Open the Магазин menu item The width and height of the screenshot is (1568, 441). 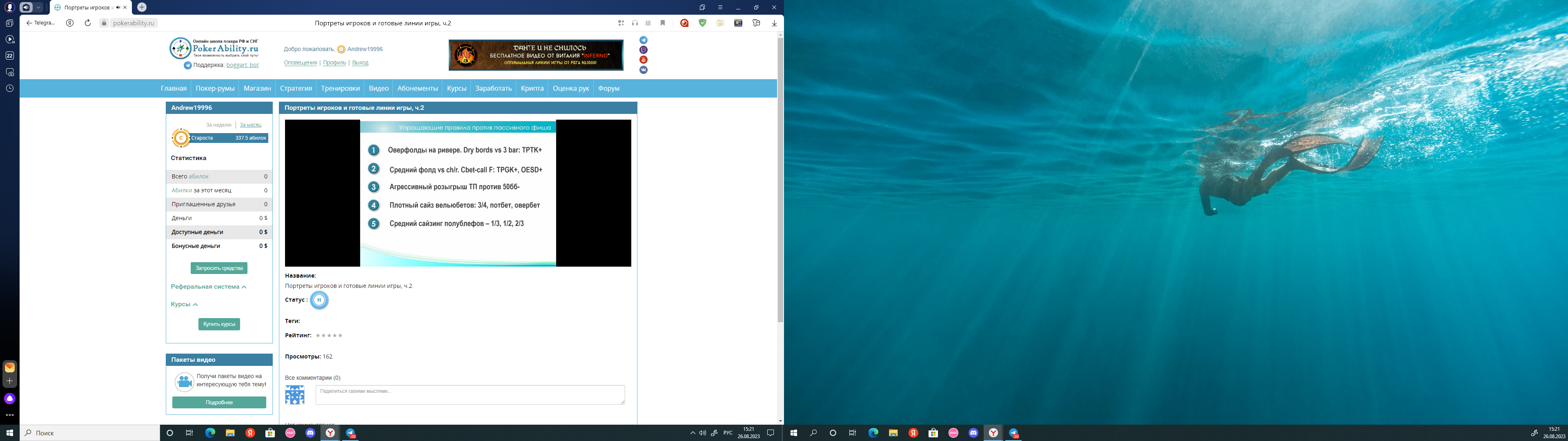pyautogui.click(x=258, y=88)
